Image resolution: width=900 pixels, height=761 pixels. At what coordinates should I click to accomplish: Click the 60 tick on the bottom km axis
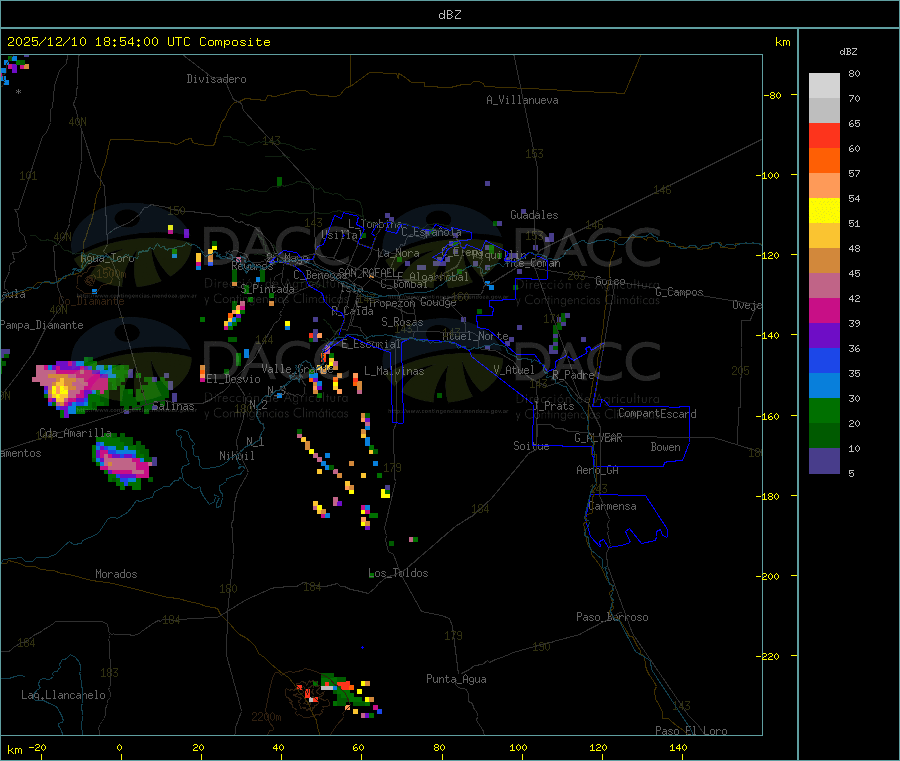(359, 748)
